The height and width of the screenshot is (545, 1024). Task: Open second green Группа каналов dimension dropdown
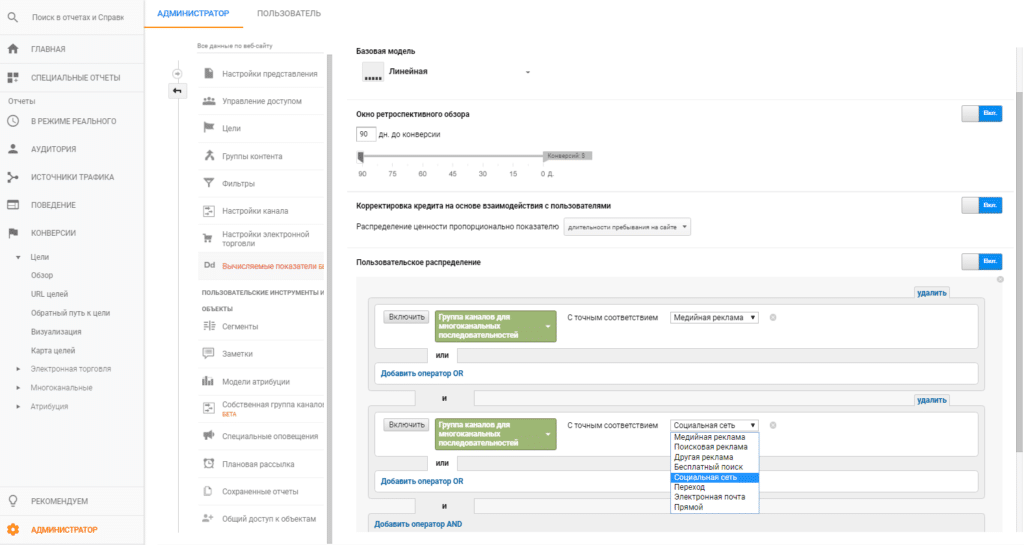(x=496, y=434)
